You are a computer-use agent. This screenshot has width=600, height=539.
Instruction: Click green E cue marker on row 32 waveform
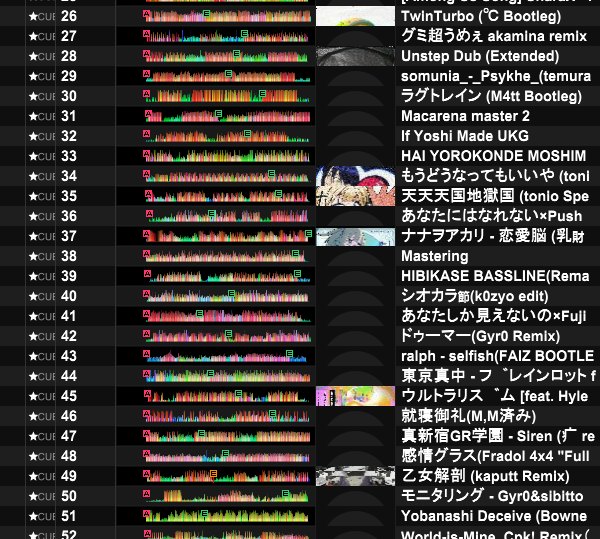247,134
